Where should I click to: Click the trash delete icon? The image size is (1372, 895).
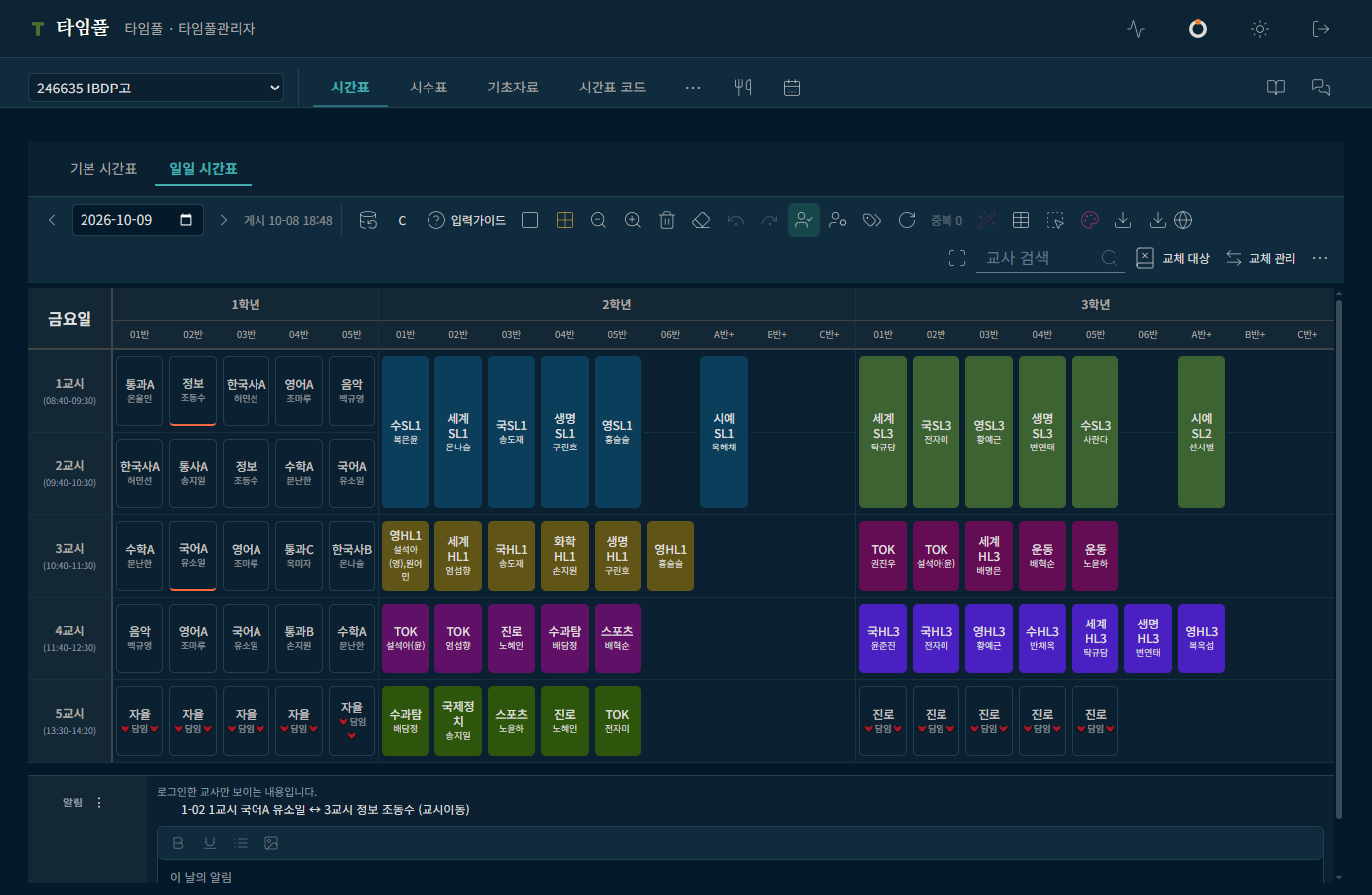click(667, 220)
